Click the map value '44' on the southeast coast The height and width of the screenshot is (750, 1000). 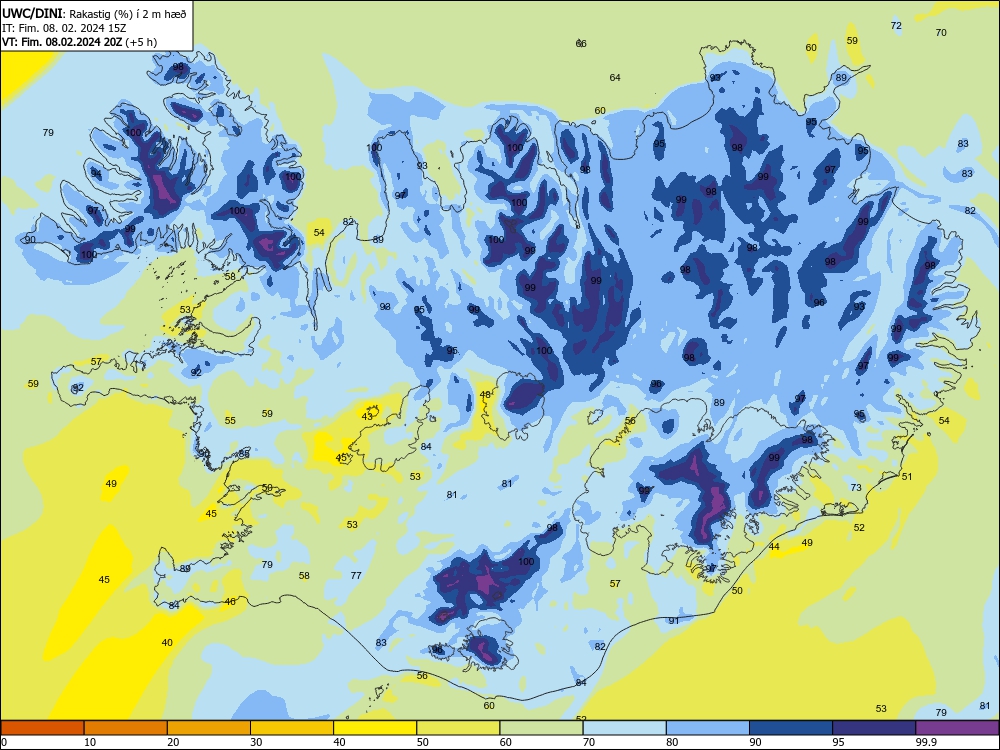tap(774, 547)
